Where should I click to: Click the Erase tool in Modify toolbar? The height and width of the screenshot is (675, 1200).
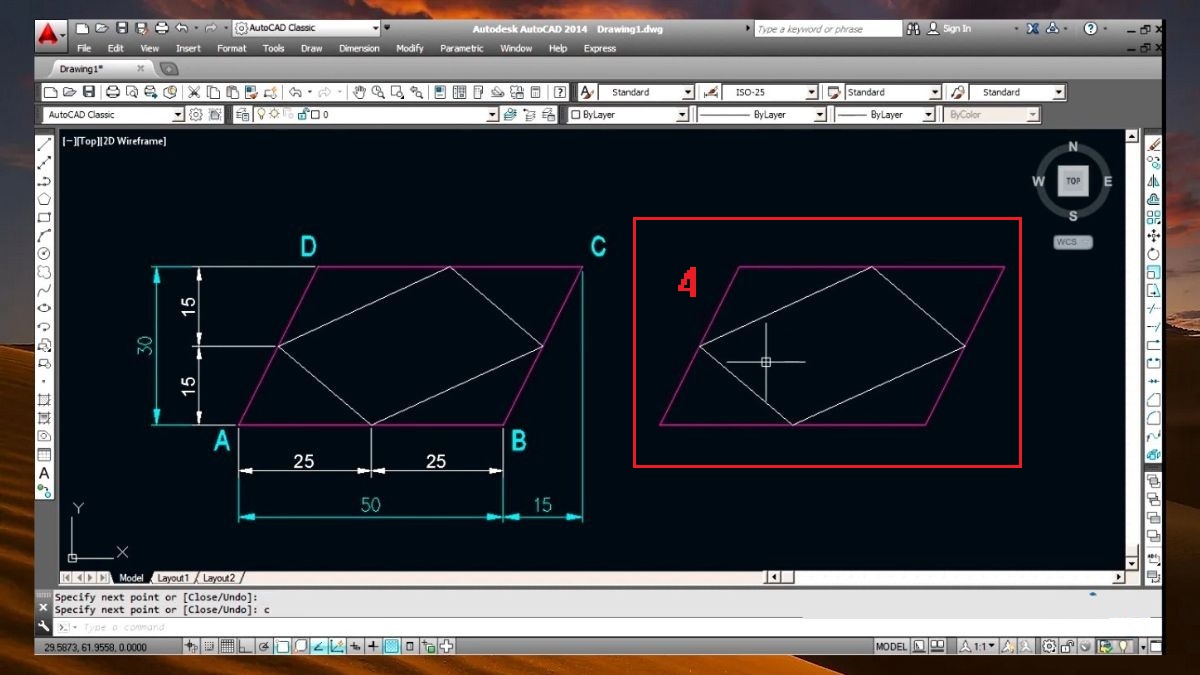pos(1153,145)
